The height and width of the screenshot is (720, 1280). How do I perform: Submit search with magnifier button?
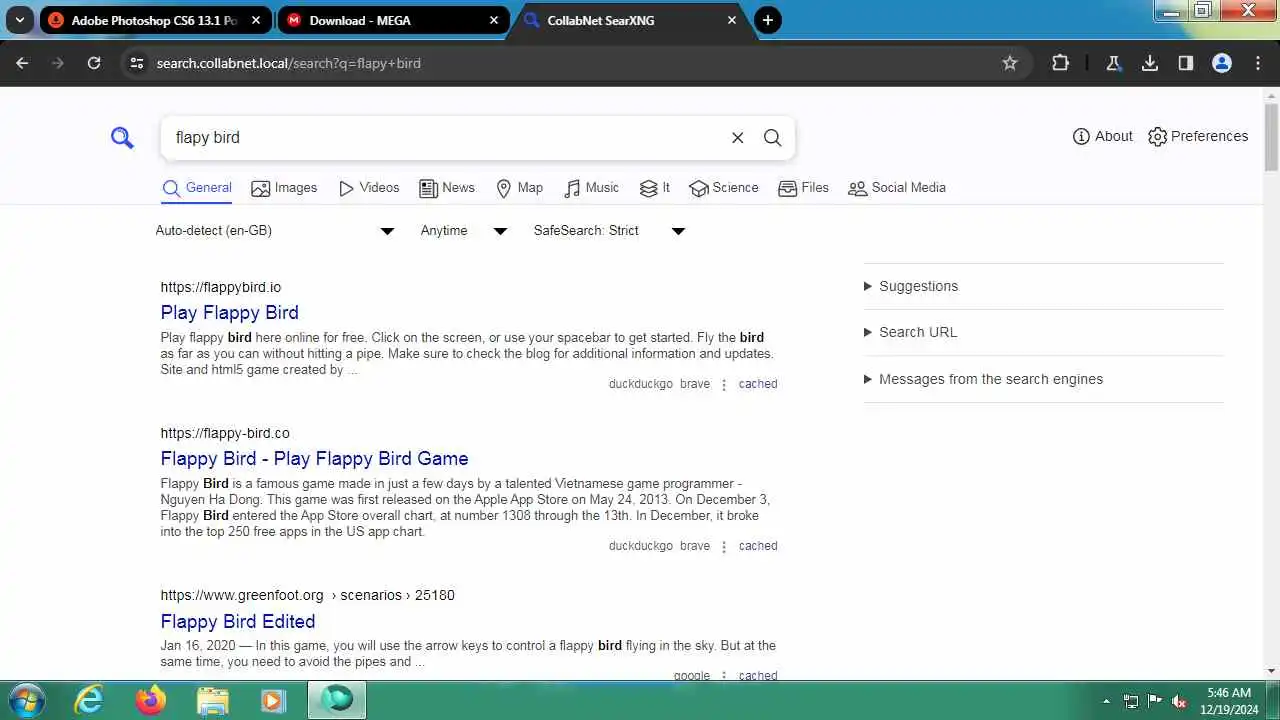tap(773, 138)
